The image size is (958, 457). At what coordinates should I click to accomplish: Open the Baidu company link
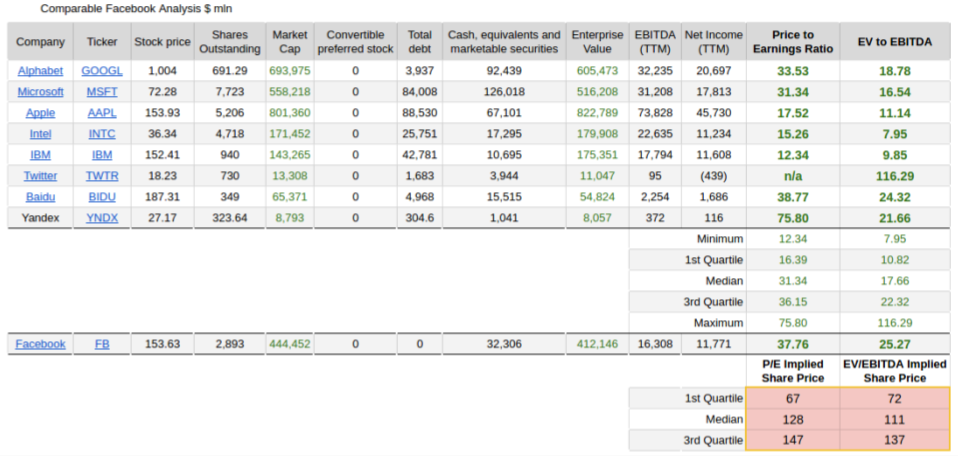coord(40,197)
